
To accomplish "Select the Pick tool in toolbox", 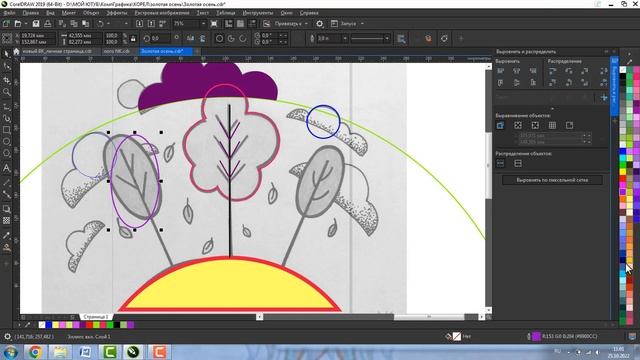I will click(7, 53).
